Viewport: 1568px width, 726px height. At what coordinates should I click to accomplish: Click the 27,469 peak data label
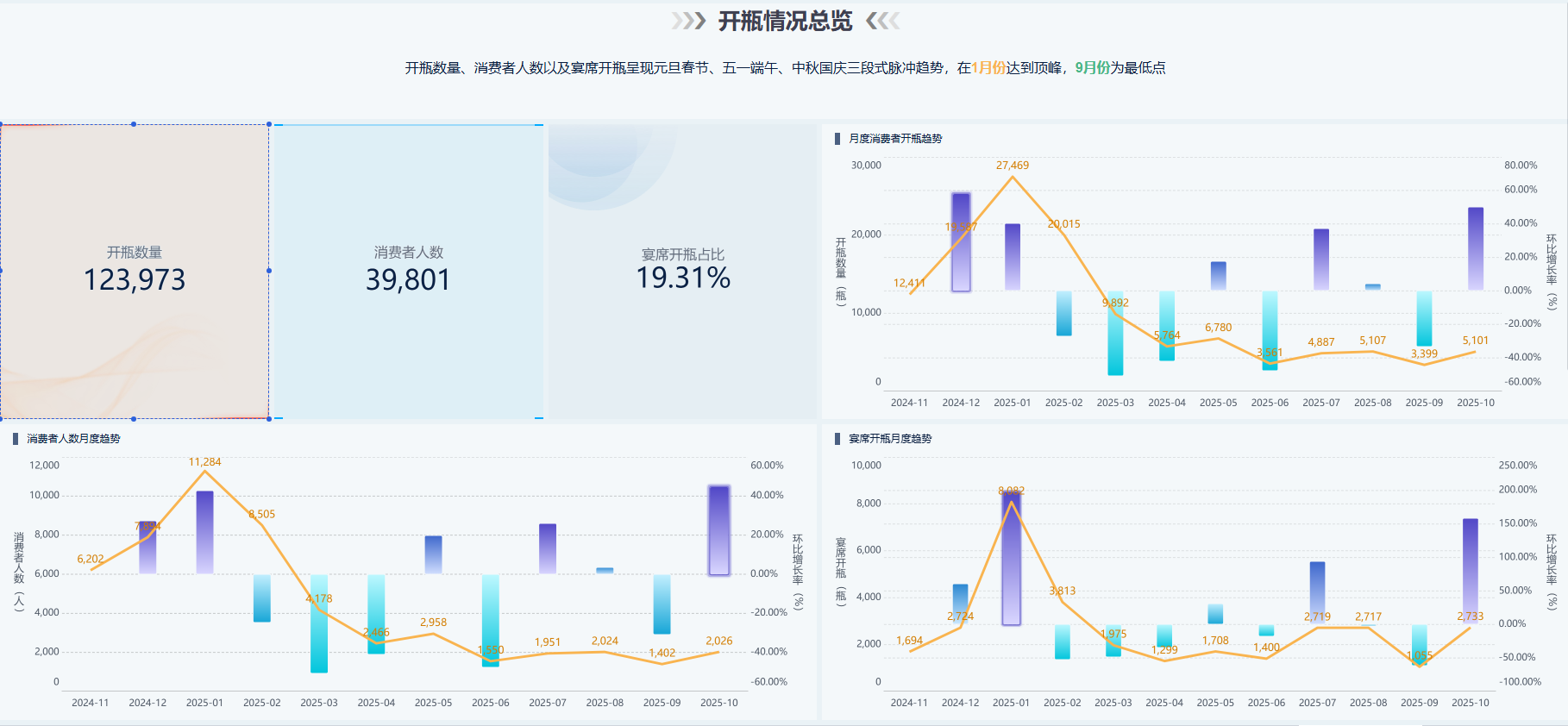coord(1013,166)
